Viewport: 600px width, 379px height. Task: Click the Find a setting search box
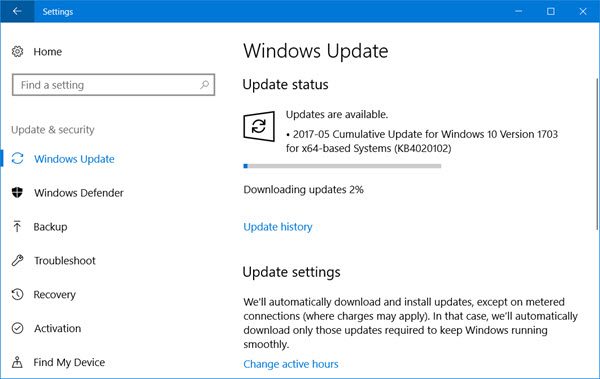[113, 85]
